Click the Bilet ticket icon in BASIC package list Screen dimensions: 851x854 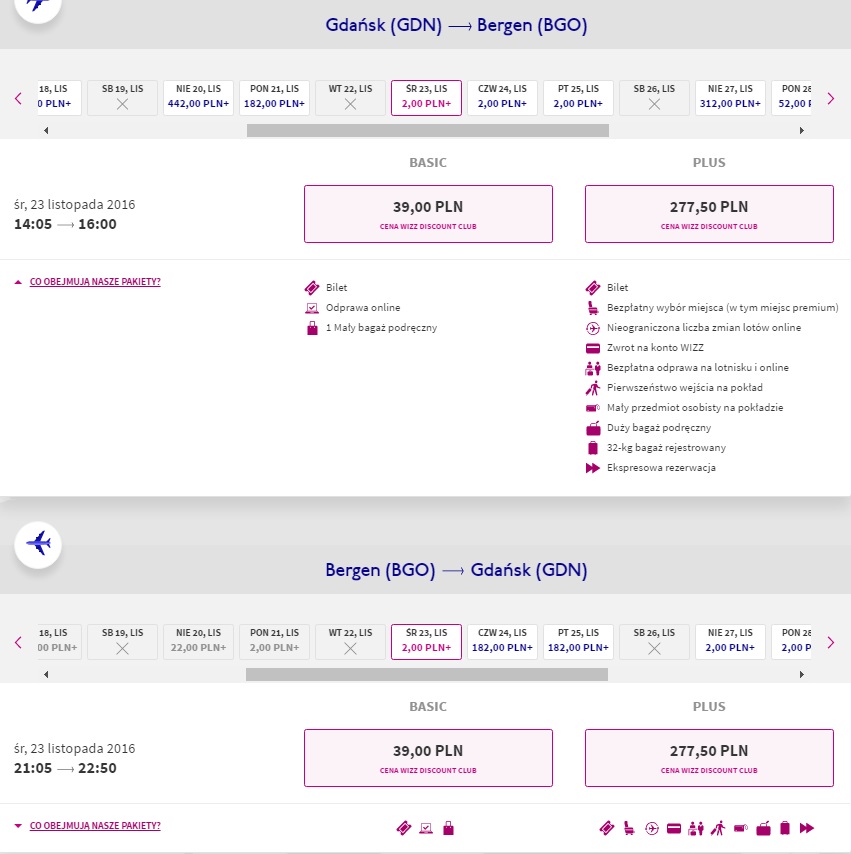coord(312,288)
